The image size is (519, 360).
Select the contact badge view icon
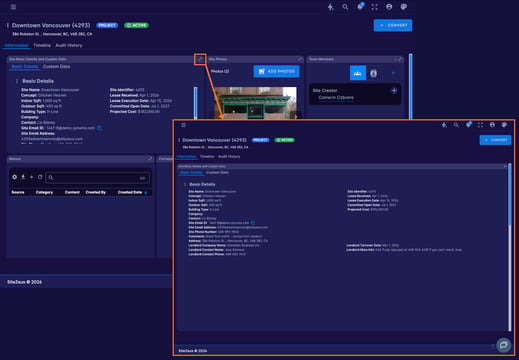coord(374,73)
